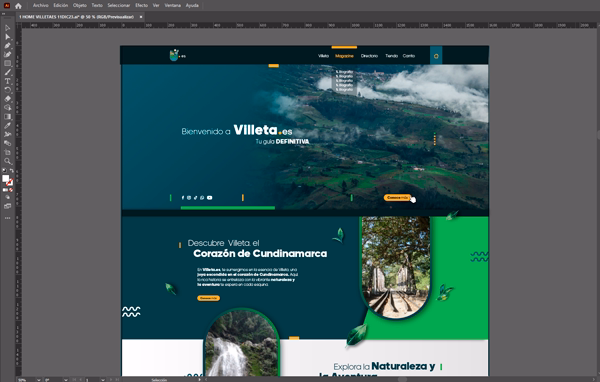Go to the last artboard
The image size is (600, 382).
point(116,380)
